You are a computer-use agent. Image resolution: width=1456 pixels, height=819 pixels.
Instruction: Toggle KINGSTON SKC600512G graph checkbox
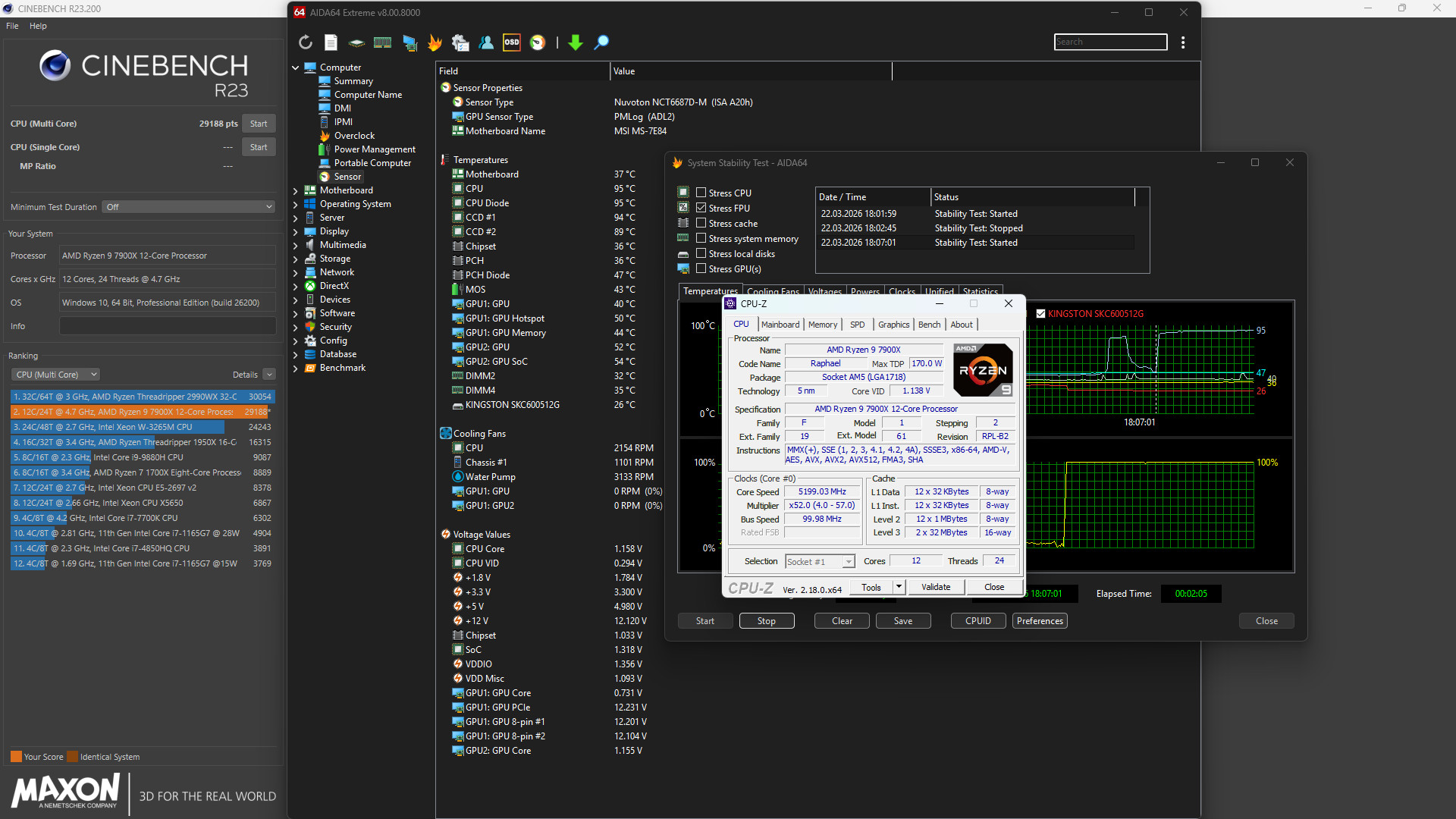[x=1040, y=313]
